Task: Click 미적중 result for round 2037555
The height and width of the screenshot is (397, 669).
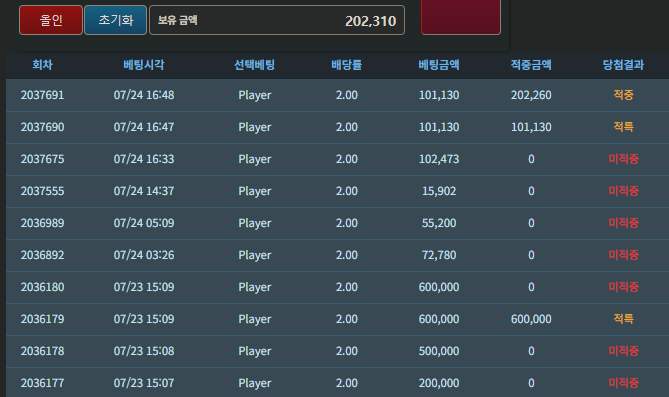Action: click(x=623, y=191)
